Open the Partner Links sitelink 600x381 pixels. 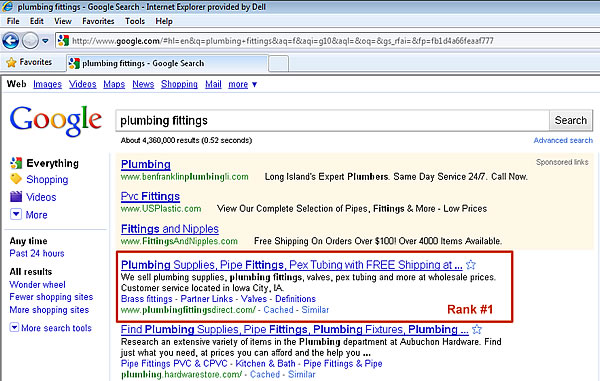tap(207, 299)
